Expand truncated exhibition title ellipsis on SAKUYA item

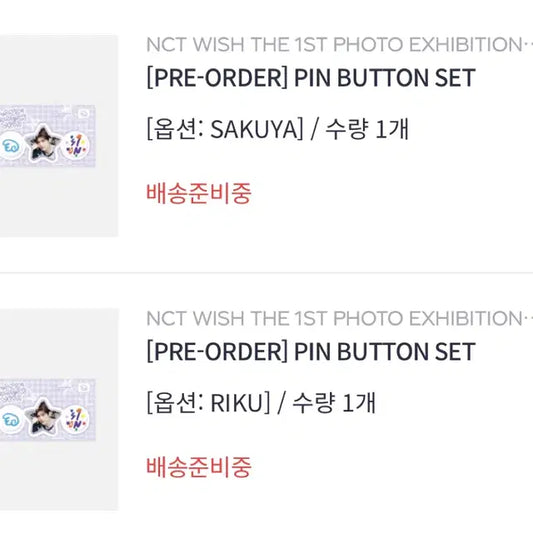tap(528, 45)
